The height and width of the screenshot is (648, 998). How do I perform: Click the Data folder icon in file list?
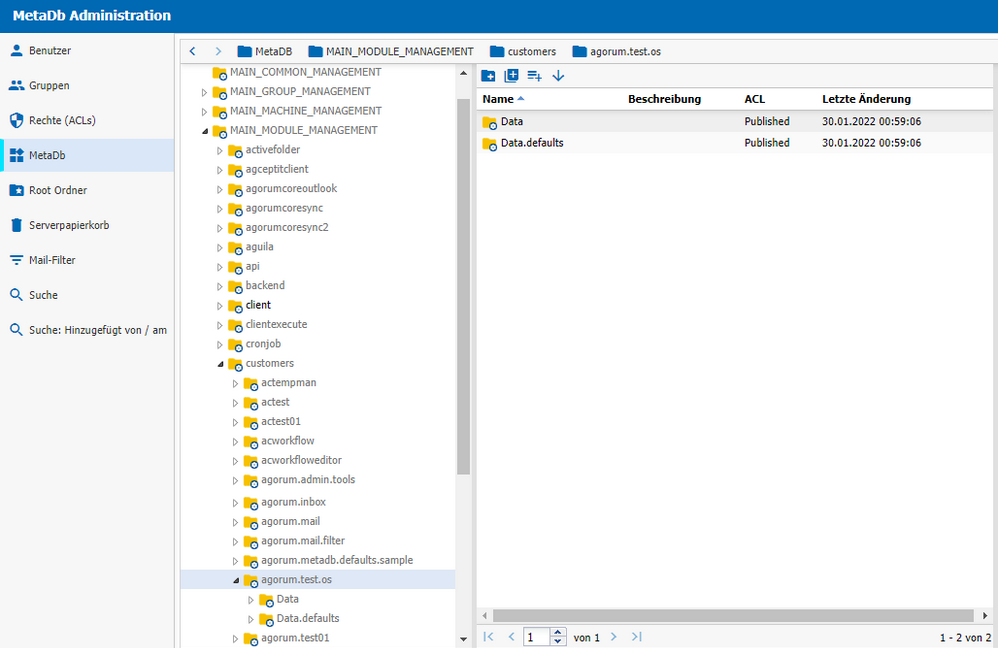[489, 122]
